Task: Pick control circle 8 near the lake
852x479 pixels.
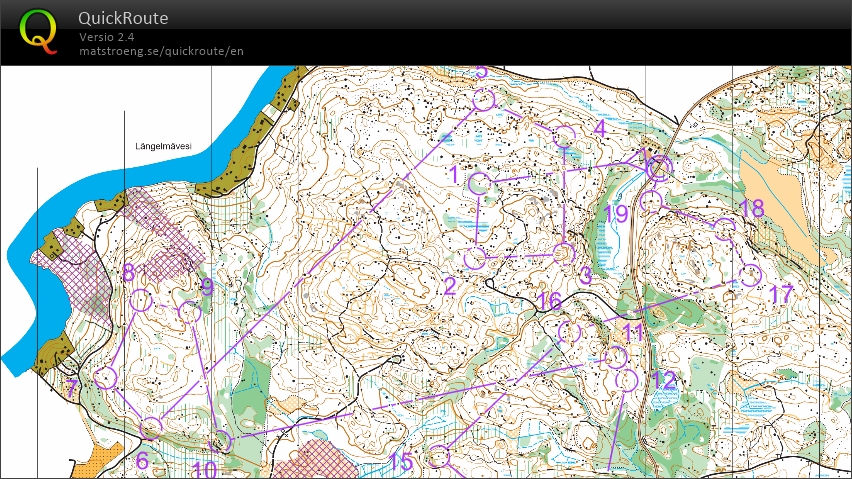Action: 140,299
